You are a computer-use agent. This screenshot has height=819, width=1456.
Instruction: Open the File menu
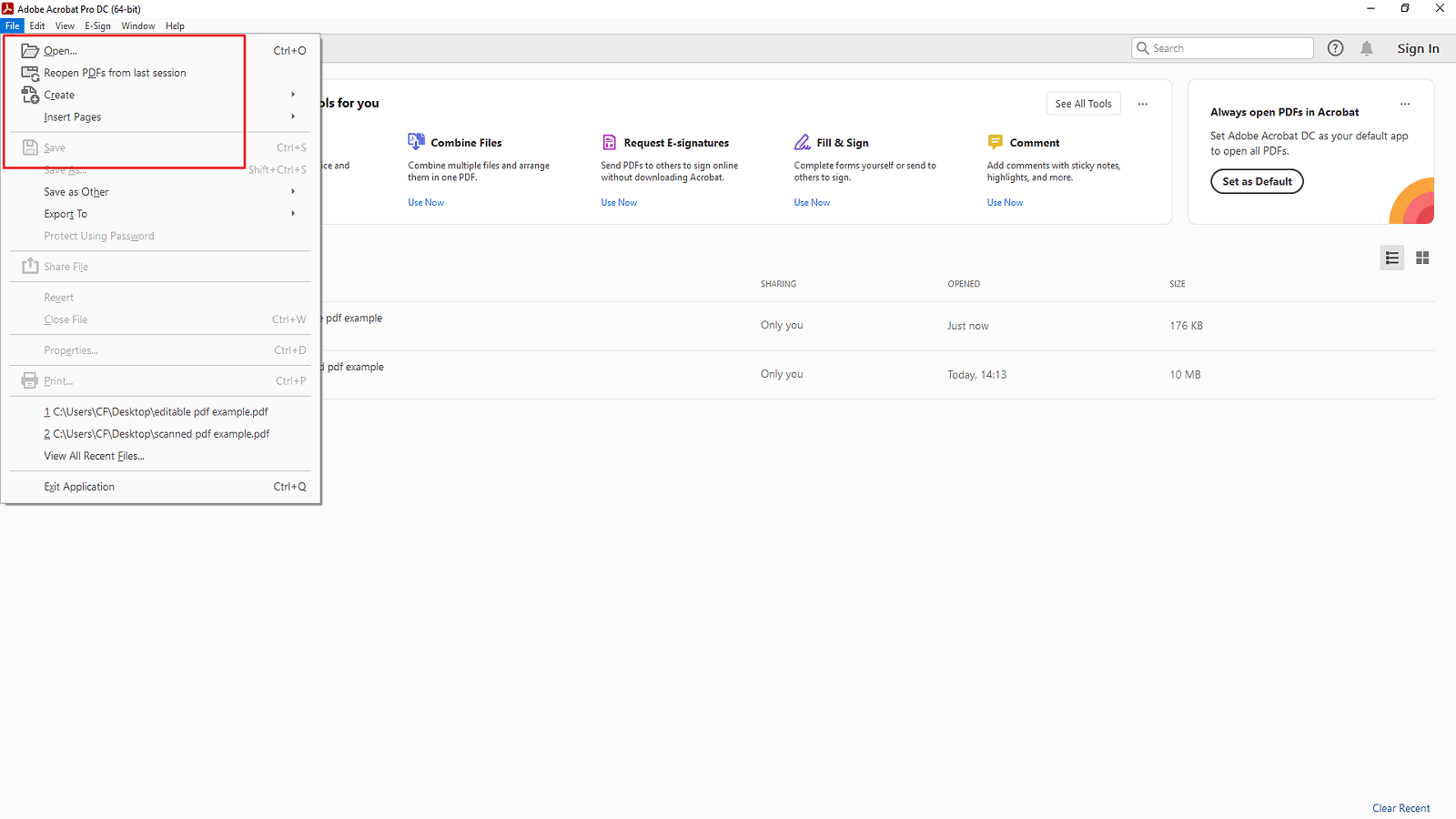point(12,25)
